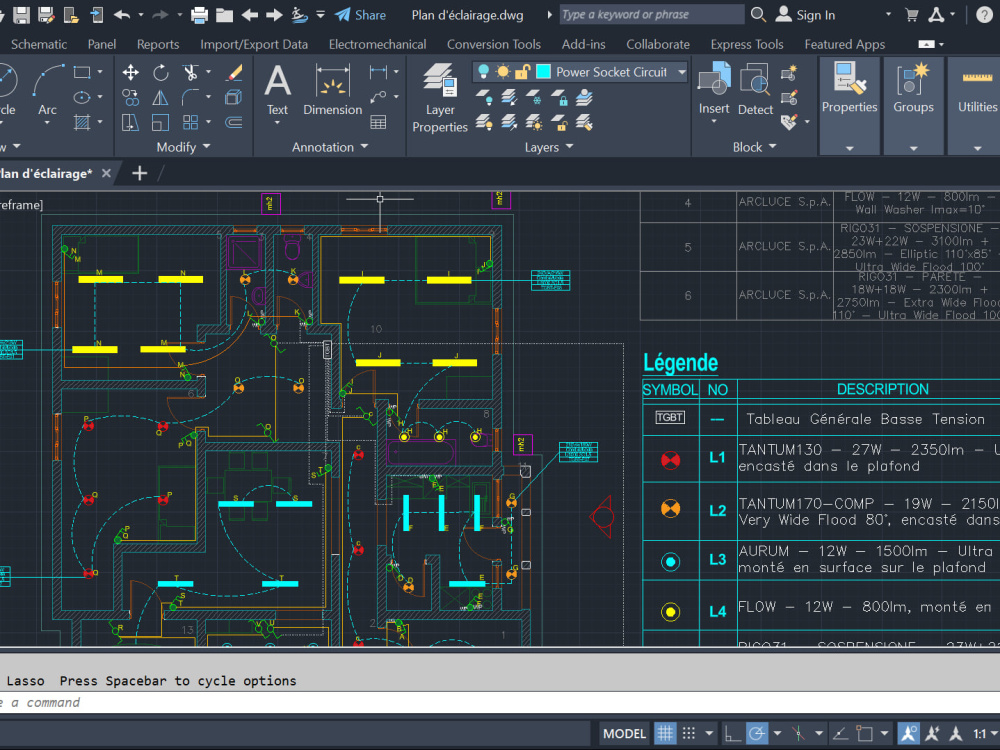Click Sign In
This screenshot has width=1000, height=750.
point(805,15)
